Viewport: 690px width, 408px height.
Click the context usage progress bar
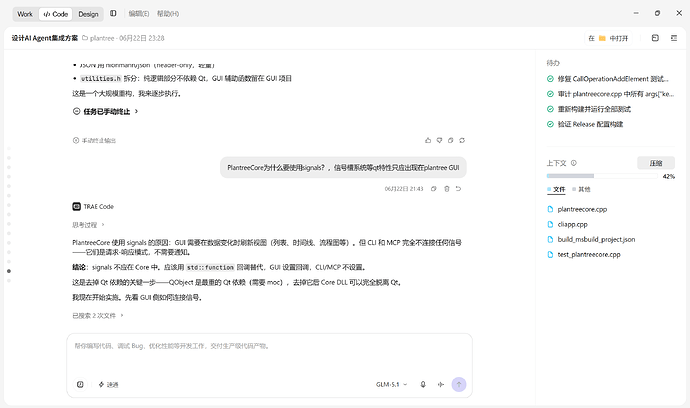click(x=602, y=176)
